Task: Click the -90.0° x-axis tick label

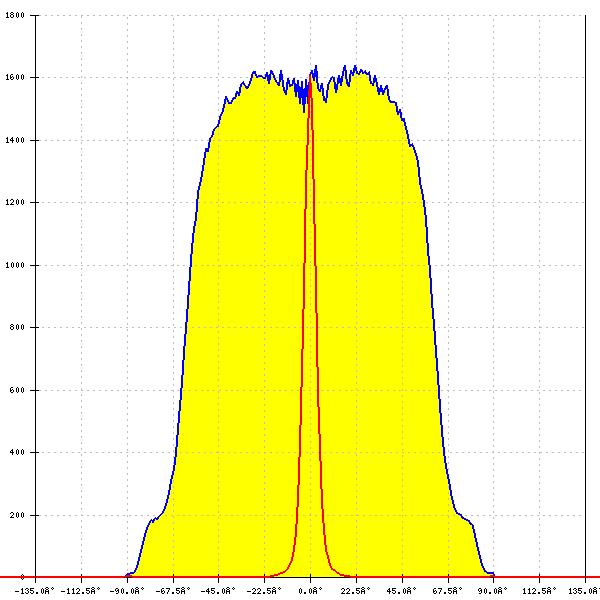Action: pos(127,591)
